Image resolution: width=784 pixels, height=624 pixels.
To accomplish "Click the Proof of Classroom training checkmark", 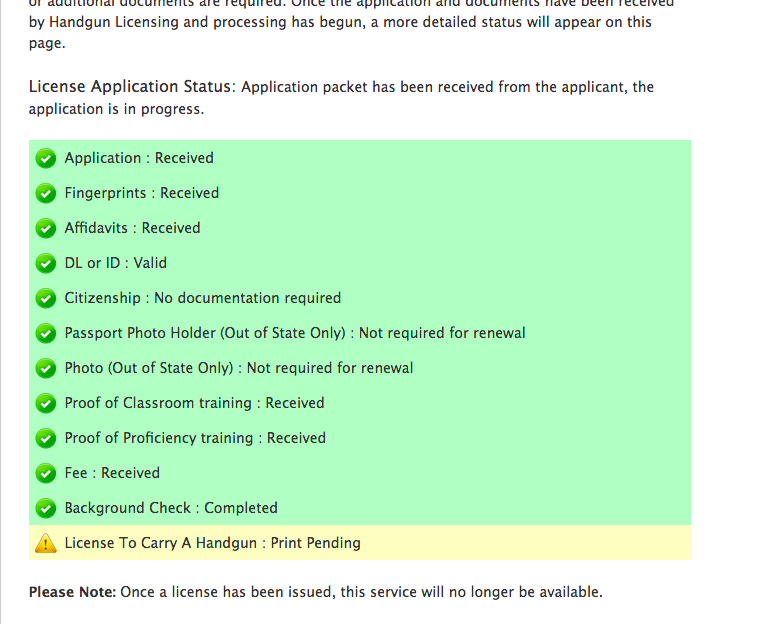I will tap(45, 403).
